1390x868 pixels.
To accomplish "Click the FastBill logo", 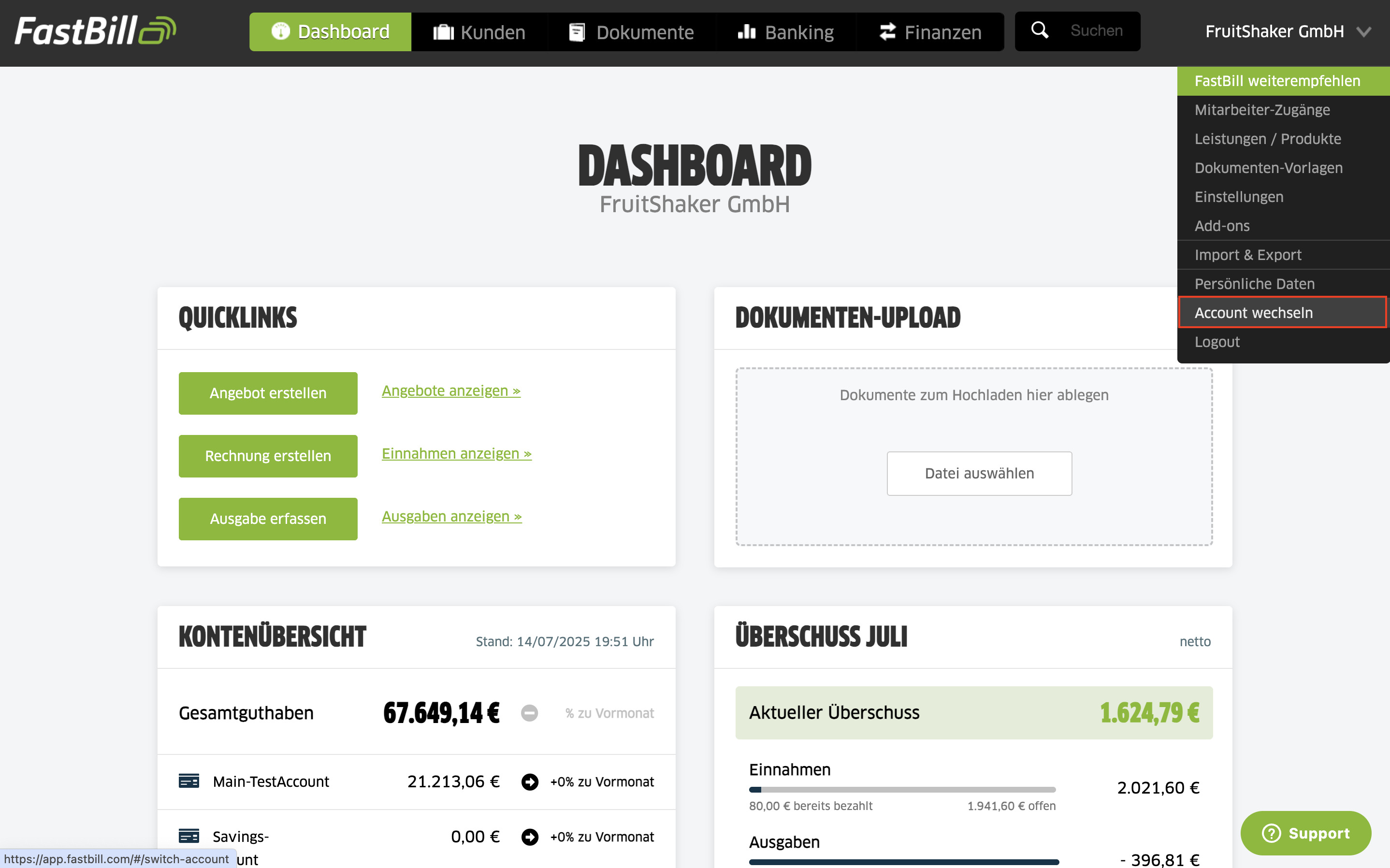I will click(95, 31).
